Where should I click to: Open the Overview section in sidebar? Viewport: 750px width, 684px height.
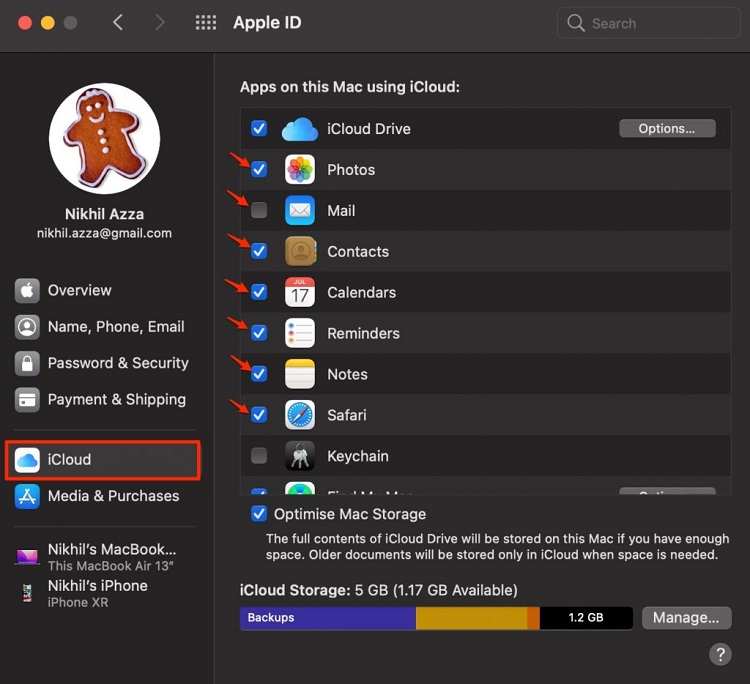79,290
